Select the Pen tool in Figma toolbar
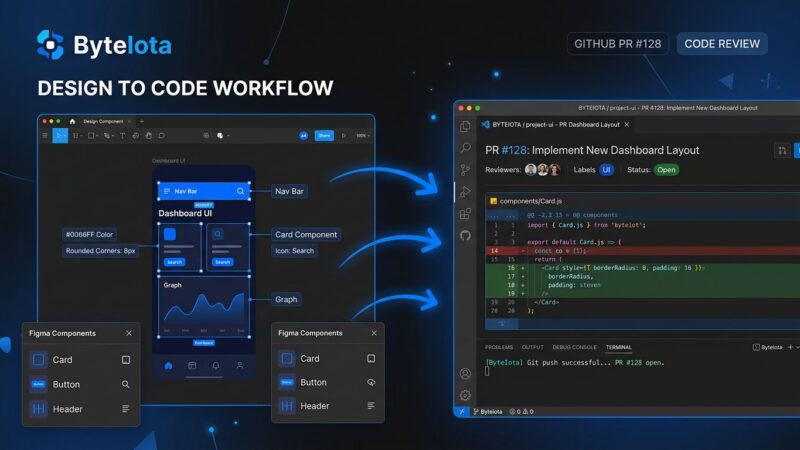This screenshot has width=800, height=450. pyautogui.click(x=106, y=136)
